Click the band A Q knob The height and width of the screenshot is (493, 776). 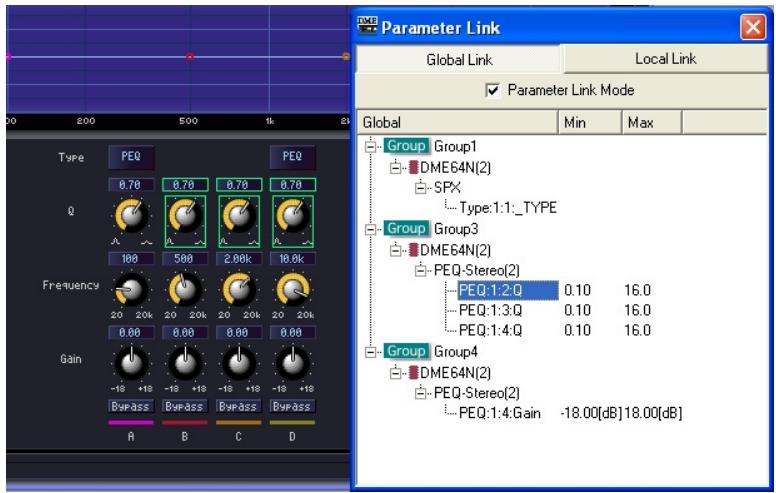(x=131, y=216)
